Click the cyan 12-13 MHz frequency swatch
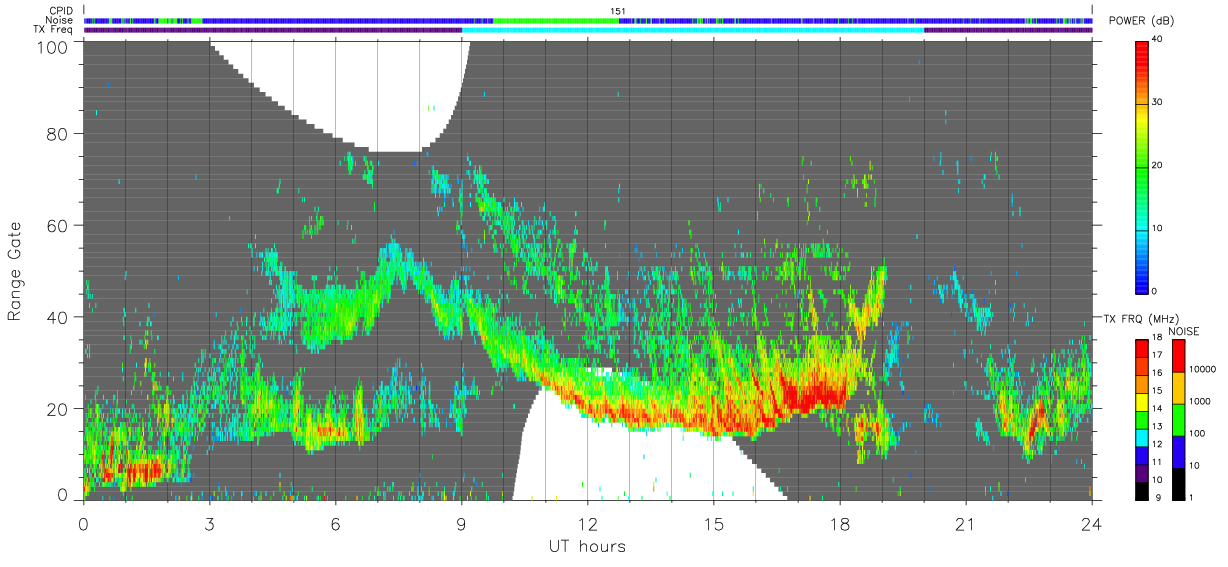This screenshot has width=1228, height=567. tap(1142, 436)
